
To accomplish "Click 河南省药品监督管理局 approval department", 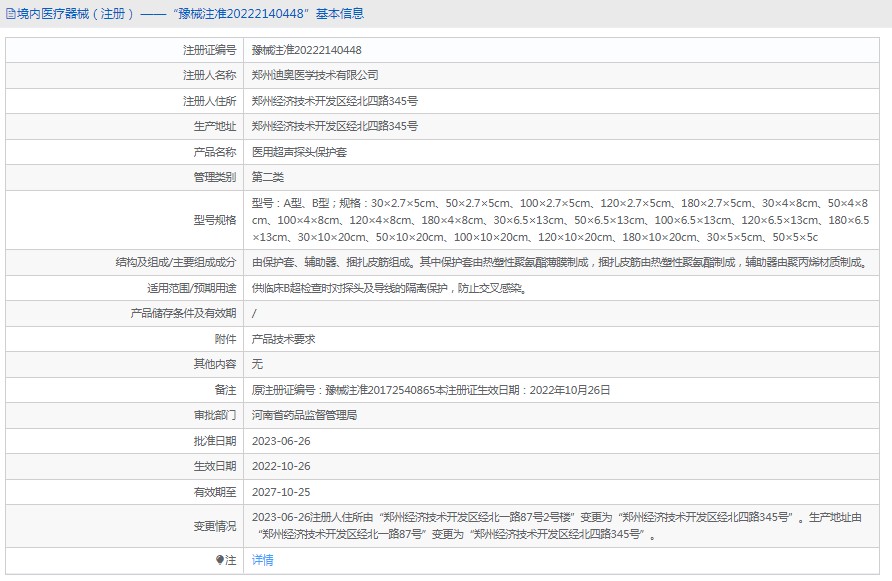I will click(304, 415).
